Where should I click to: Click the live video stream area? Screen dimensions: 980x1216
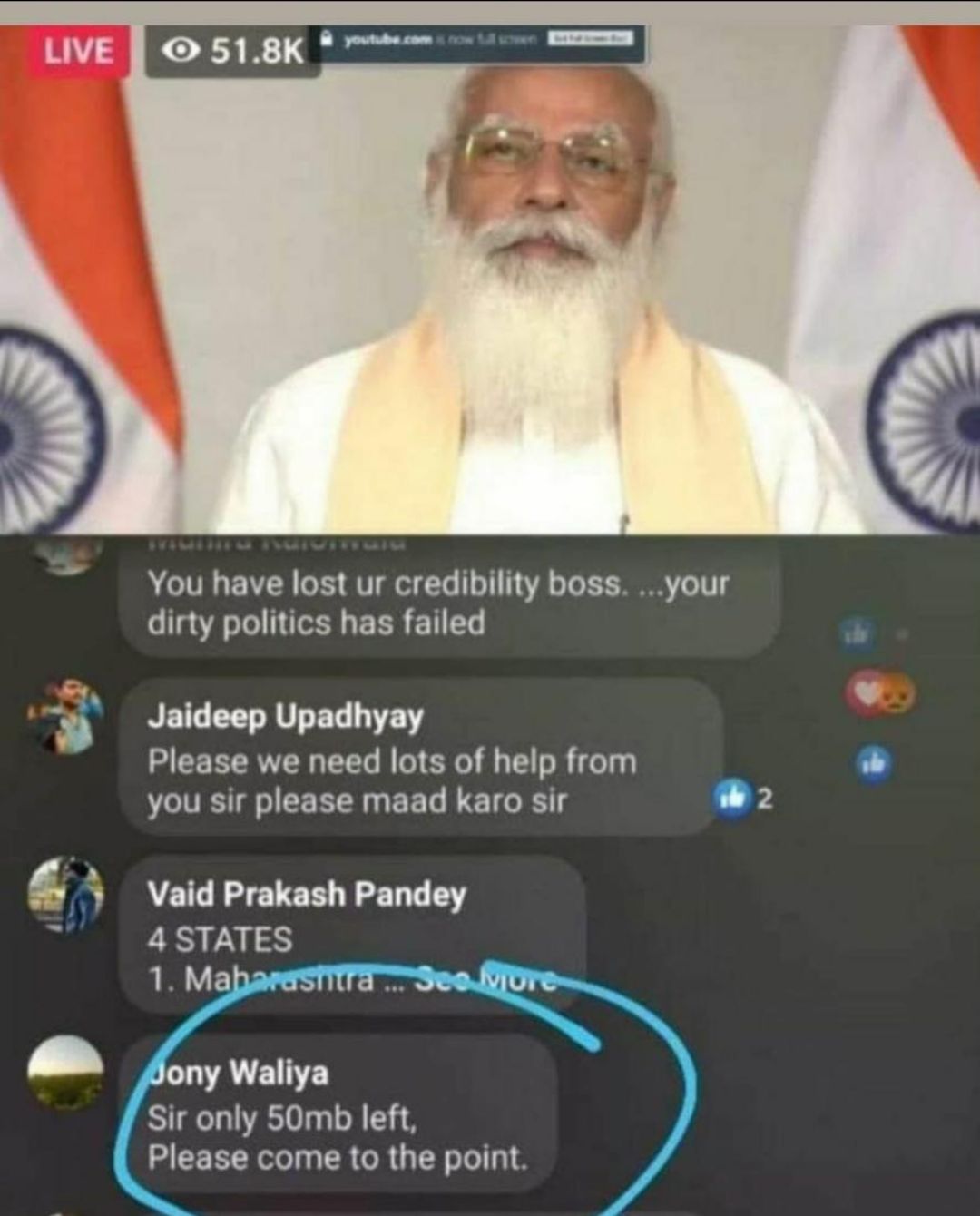[490, 279]
